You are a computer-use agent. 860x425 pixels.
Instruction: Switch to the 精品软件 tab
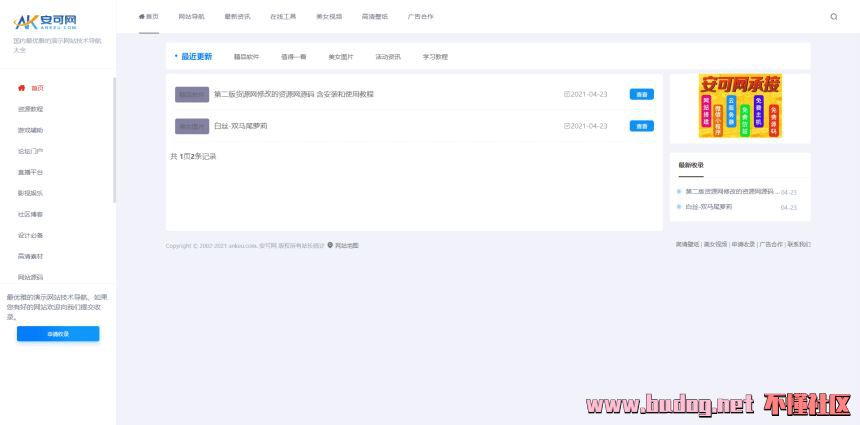[247, 56]
